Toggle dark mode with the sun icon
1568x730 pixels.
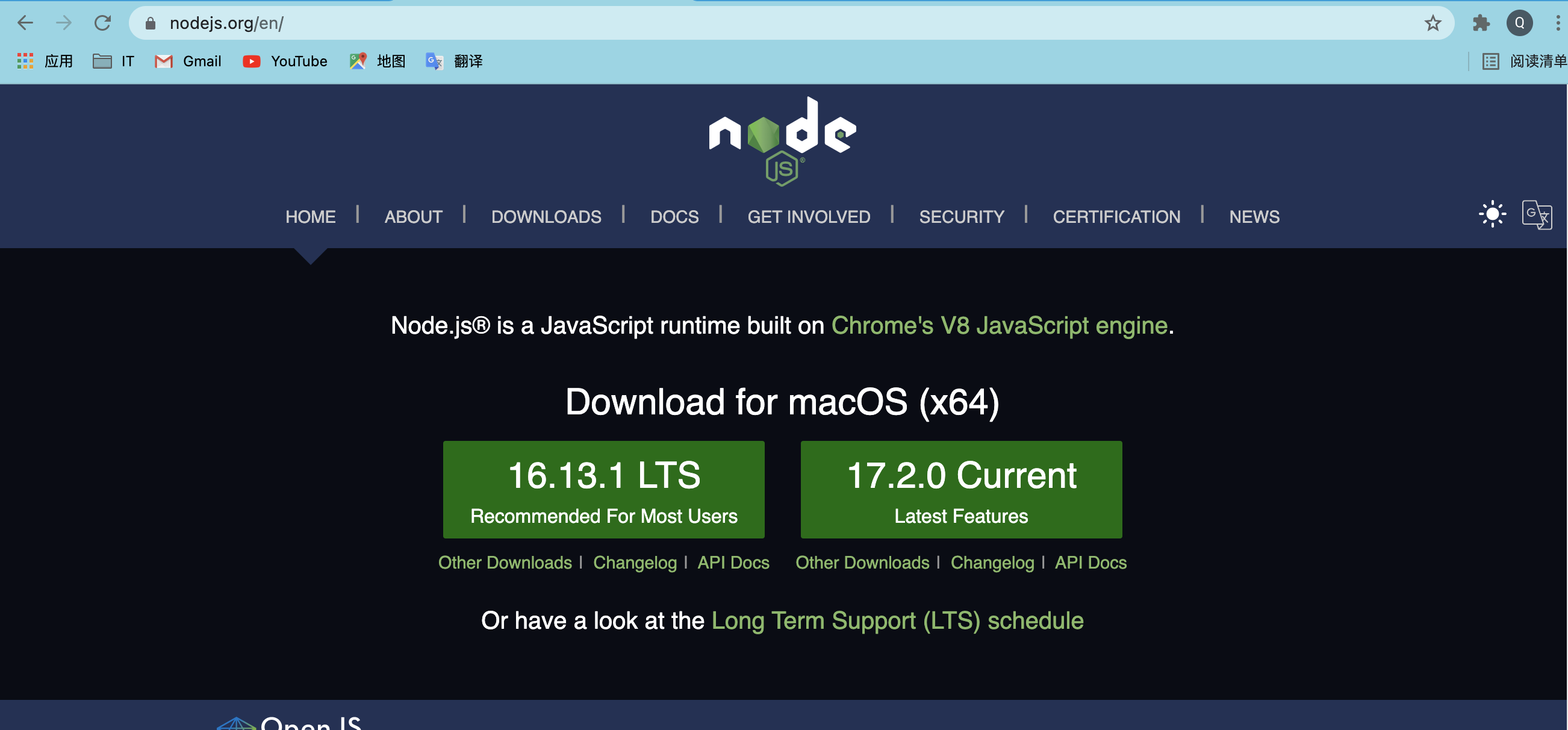(x=1492, y=214)
